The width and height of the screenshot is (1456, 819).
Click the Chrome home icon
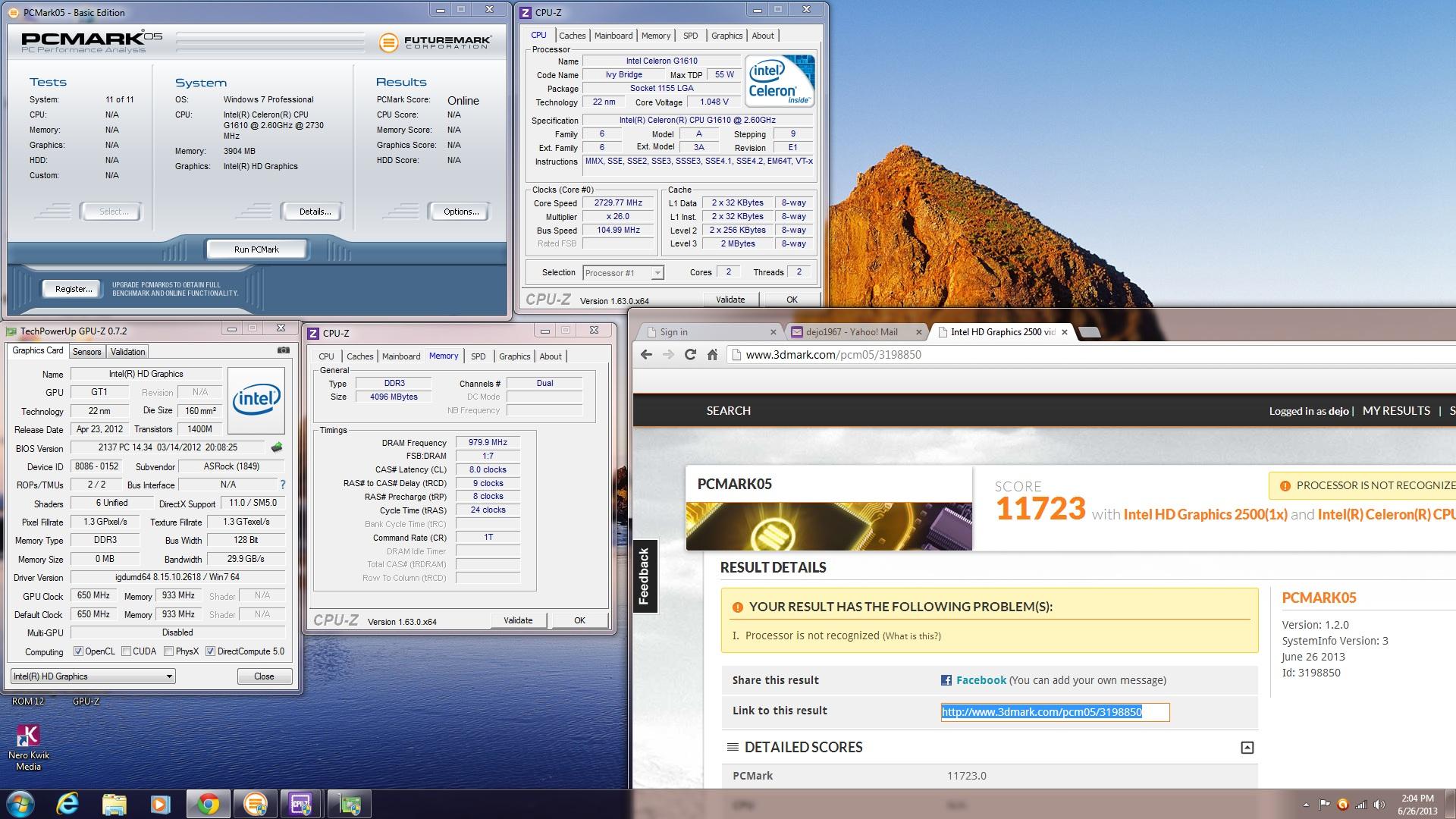pyautogui.click(x=712, y=354)
